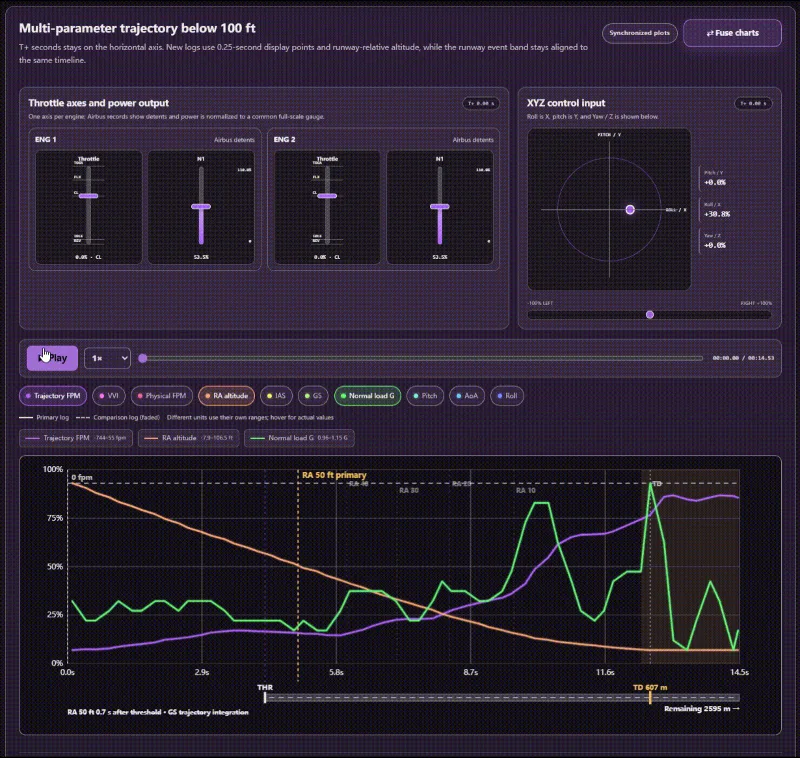
Task: Click the RA 30 marker label
Action: coord(409,490)
